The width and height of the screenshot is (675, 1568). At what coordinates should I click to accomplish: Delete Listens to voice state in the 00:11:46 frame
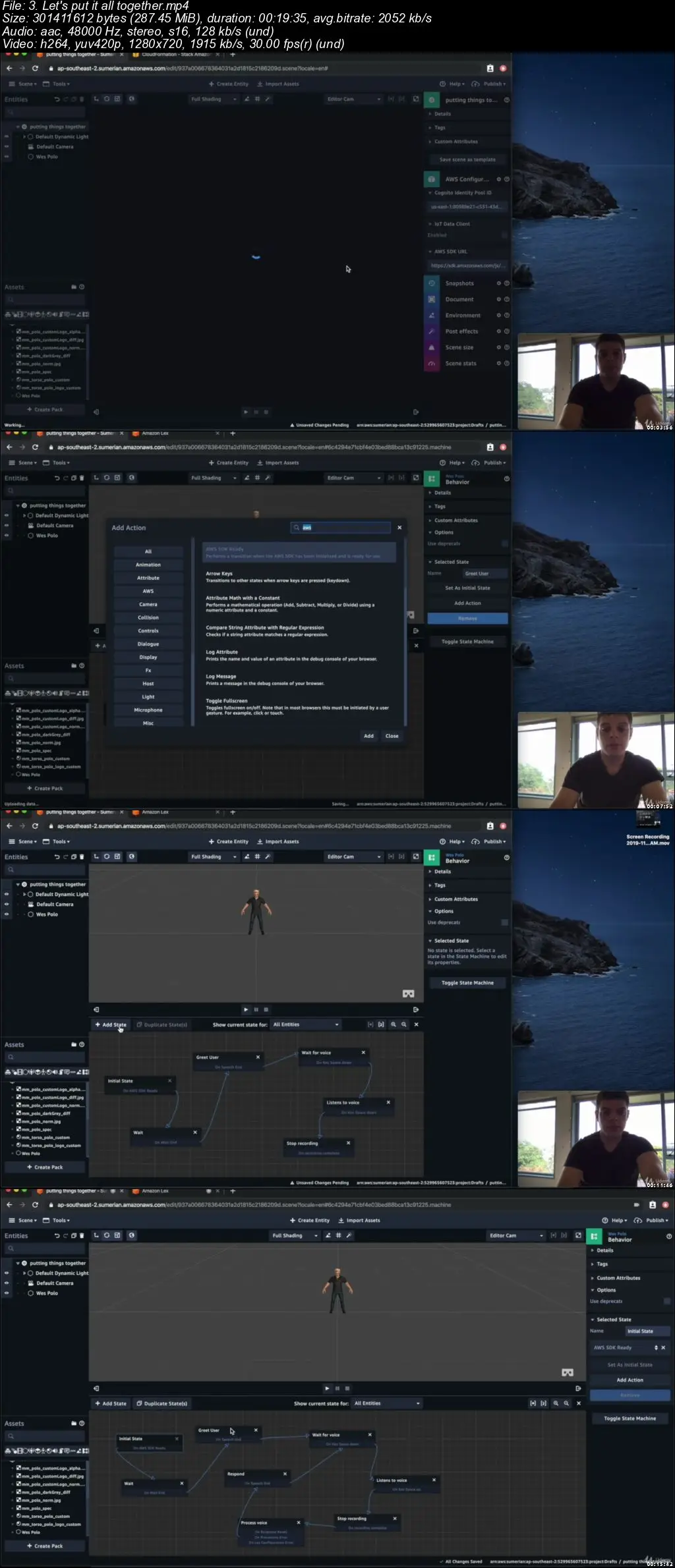tap(388, 1102)
